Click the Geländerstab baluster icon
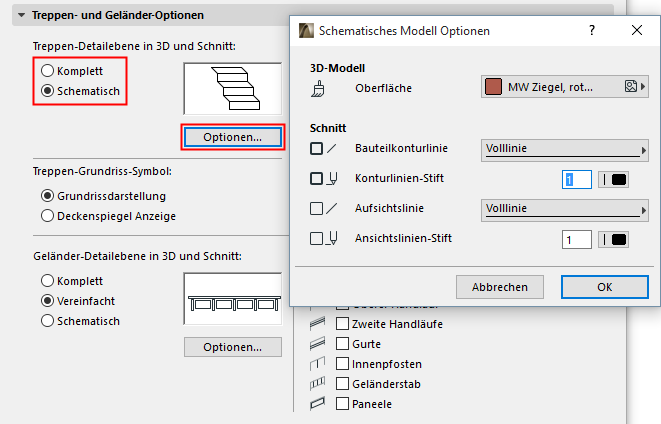Viewport: 661px width, 424px height. coord(319,384)
